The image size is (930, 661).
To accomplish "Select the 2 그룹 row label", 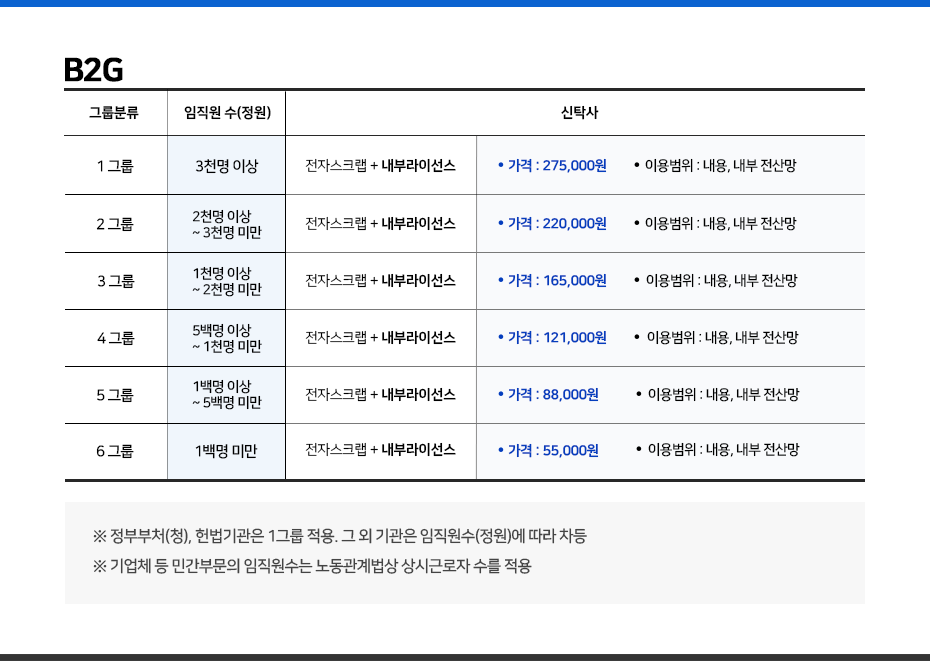I will coord(115,224).
